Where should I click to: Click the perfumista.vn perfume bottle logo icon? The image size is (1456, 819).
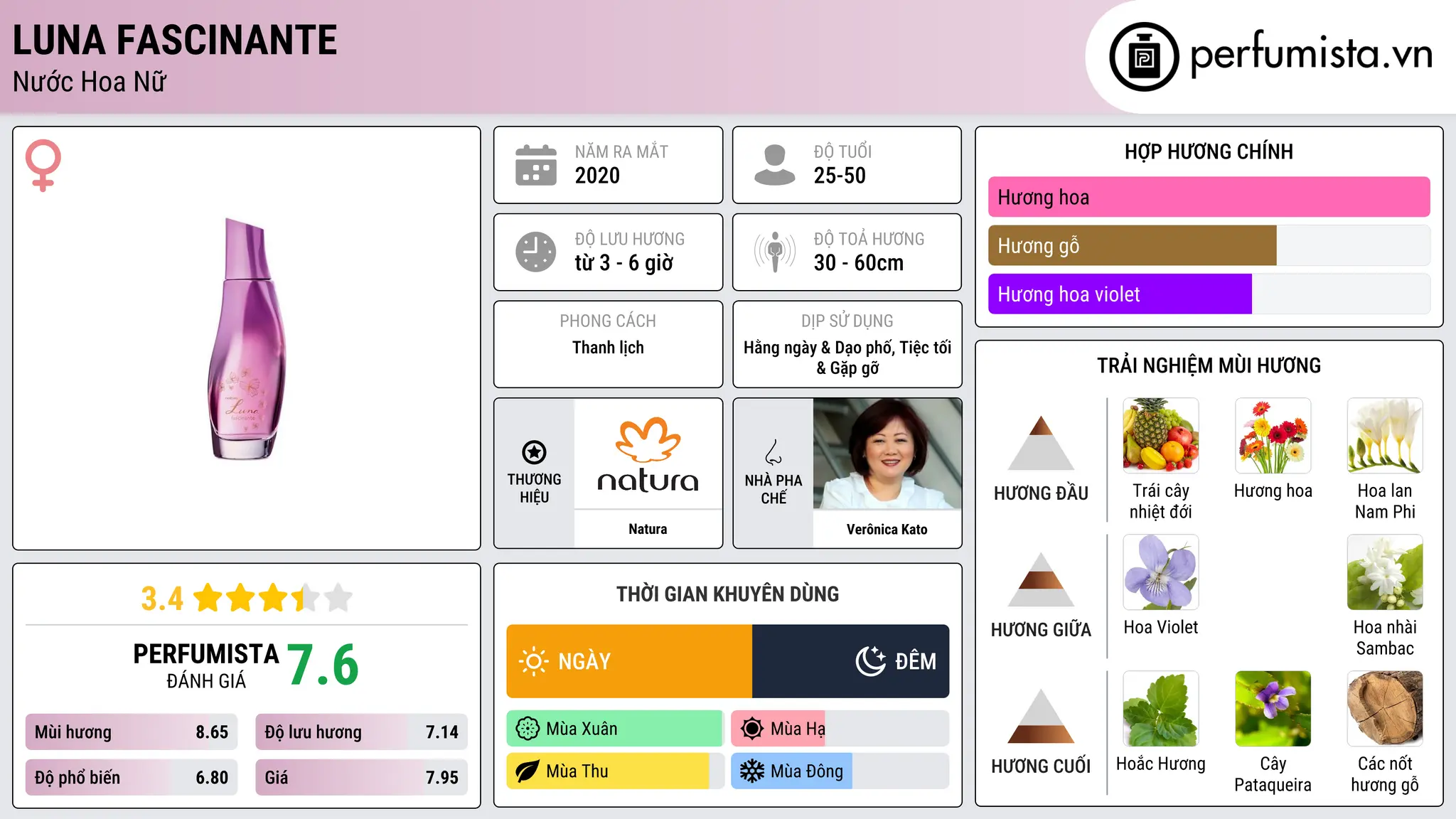[1144, 57]
